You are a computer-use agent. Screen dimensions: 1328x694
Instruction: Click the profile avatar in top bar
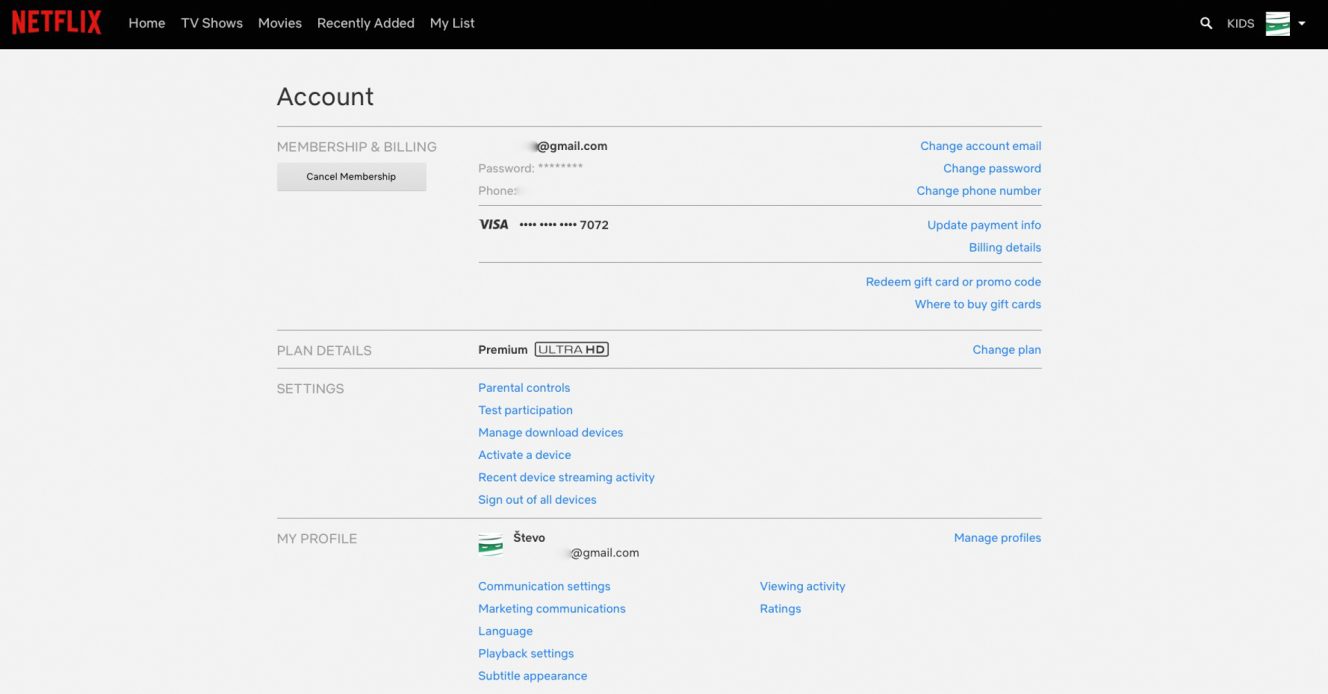pos(1277,23)
